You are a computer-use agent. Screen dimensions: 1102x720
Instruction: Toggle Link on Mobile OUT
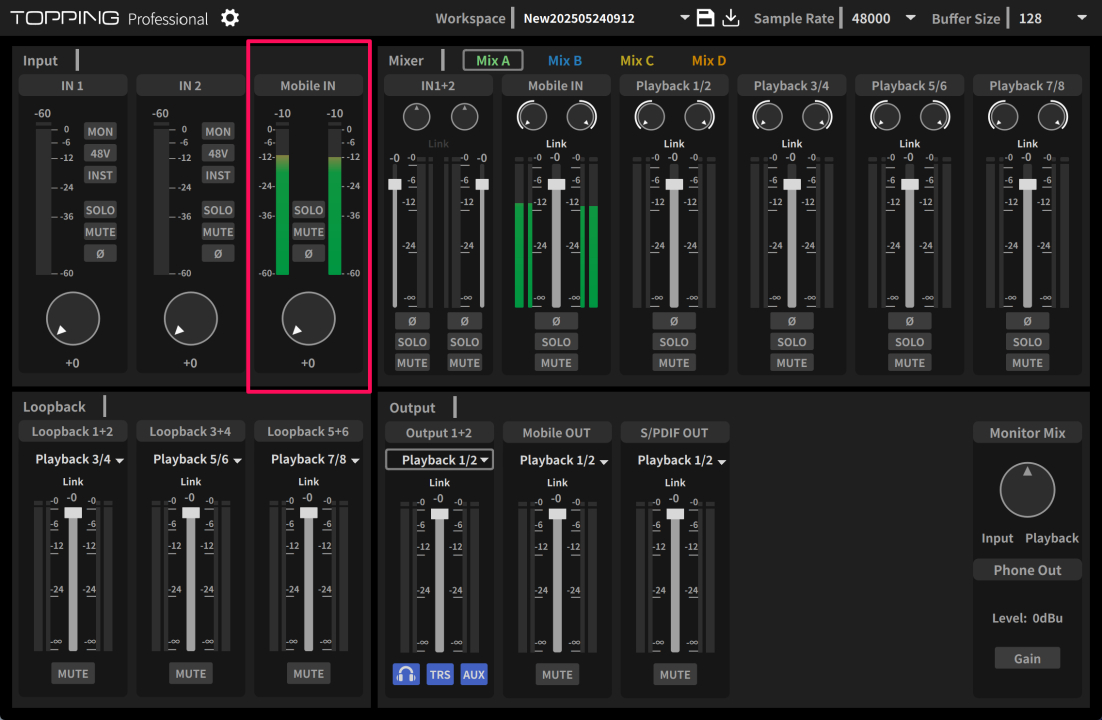(x=557, y=482)
